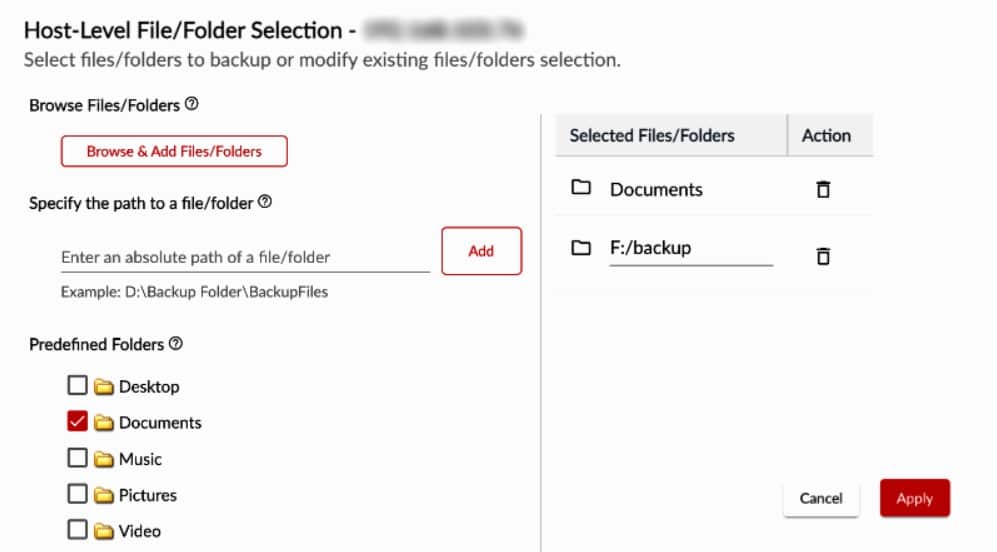Viewport: 997px width, 552px height.
Task: Check the Music folder checkbox
Action: [77, 458]
